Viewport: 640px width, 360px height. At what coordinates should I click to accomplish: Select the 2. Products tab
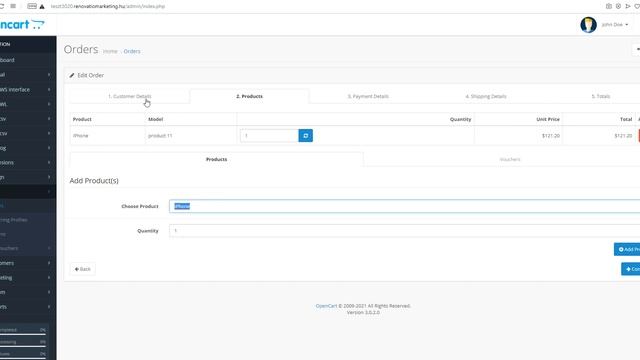click(x=249, y=96)
